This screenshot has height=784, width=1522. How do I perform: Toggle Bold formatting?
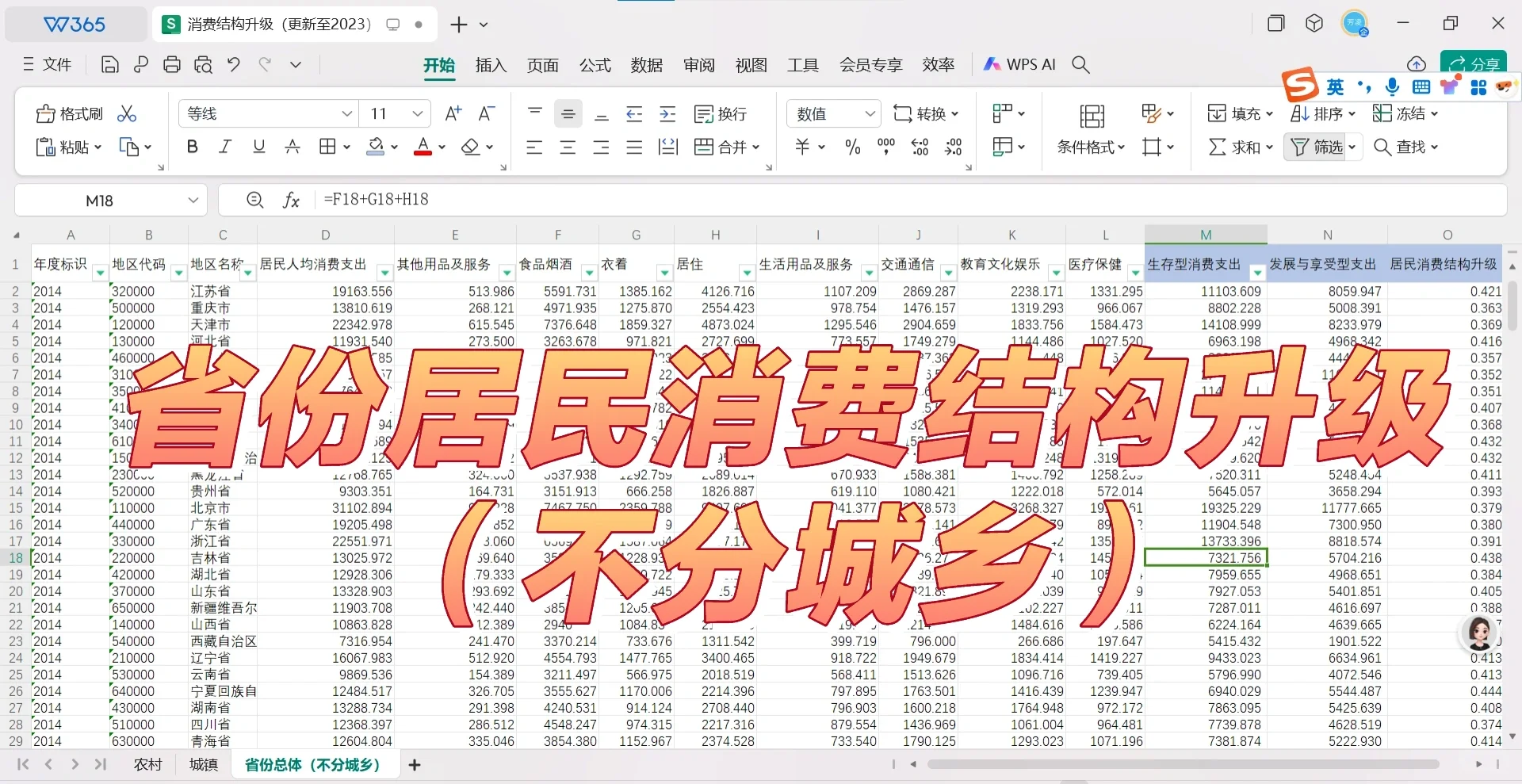(x=192, y=147)
